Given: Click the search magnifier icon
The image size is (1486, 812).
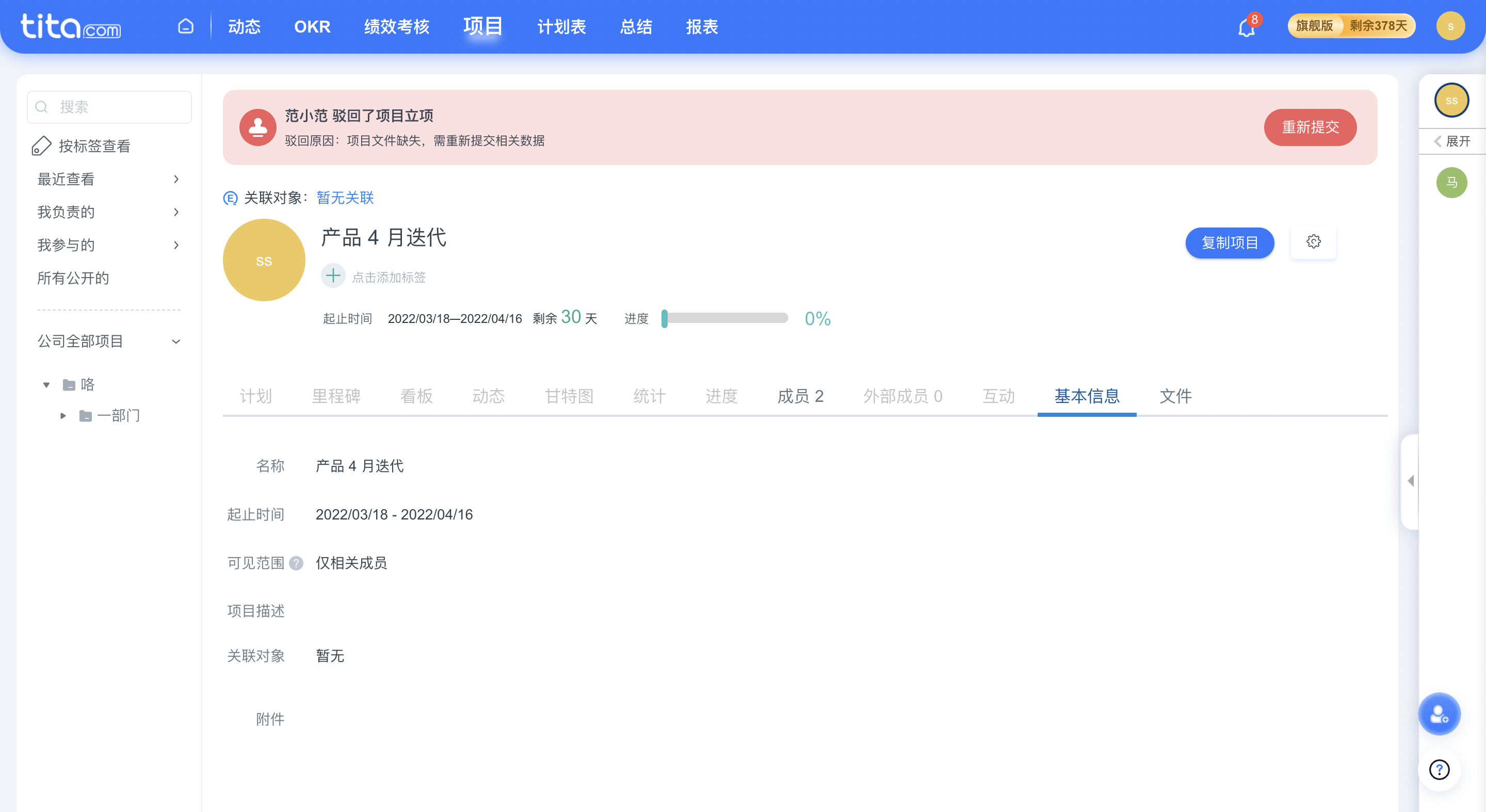Looking at the screenshot, I should point(41,107).
